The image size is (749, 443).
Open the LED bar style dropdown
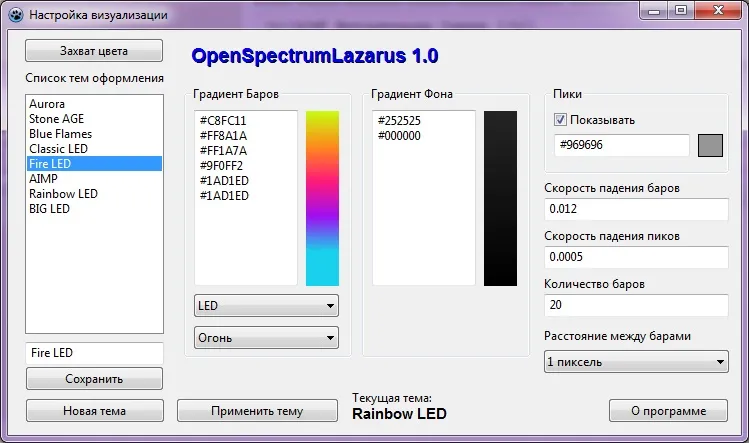pyautogui.click(x=266, y=306)
